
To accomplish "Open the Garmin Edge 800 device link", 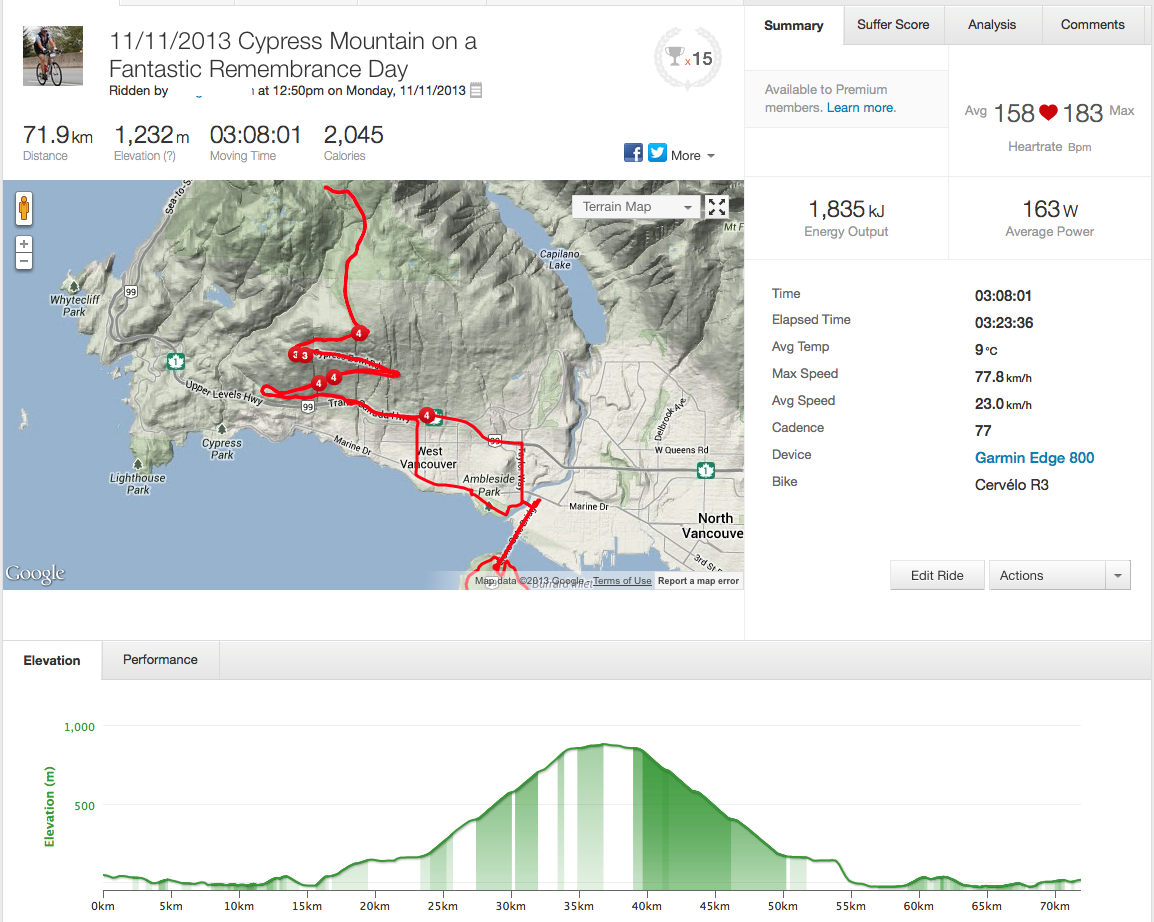I will click(x=1034, y=458).
